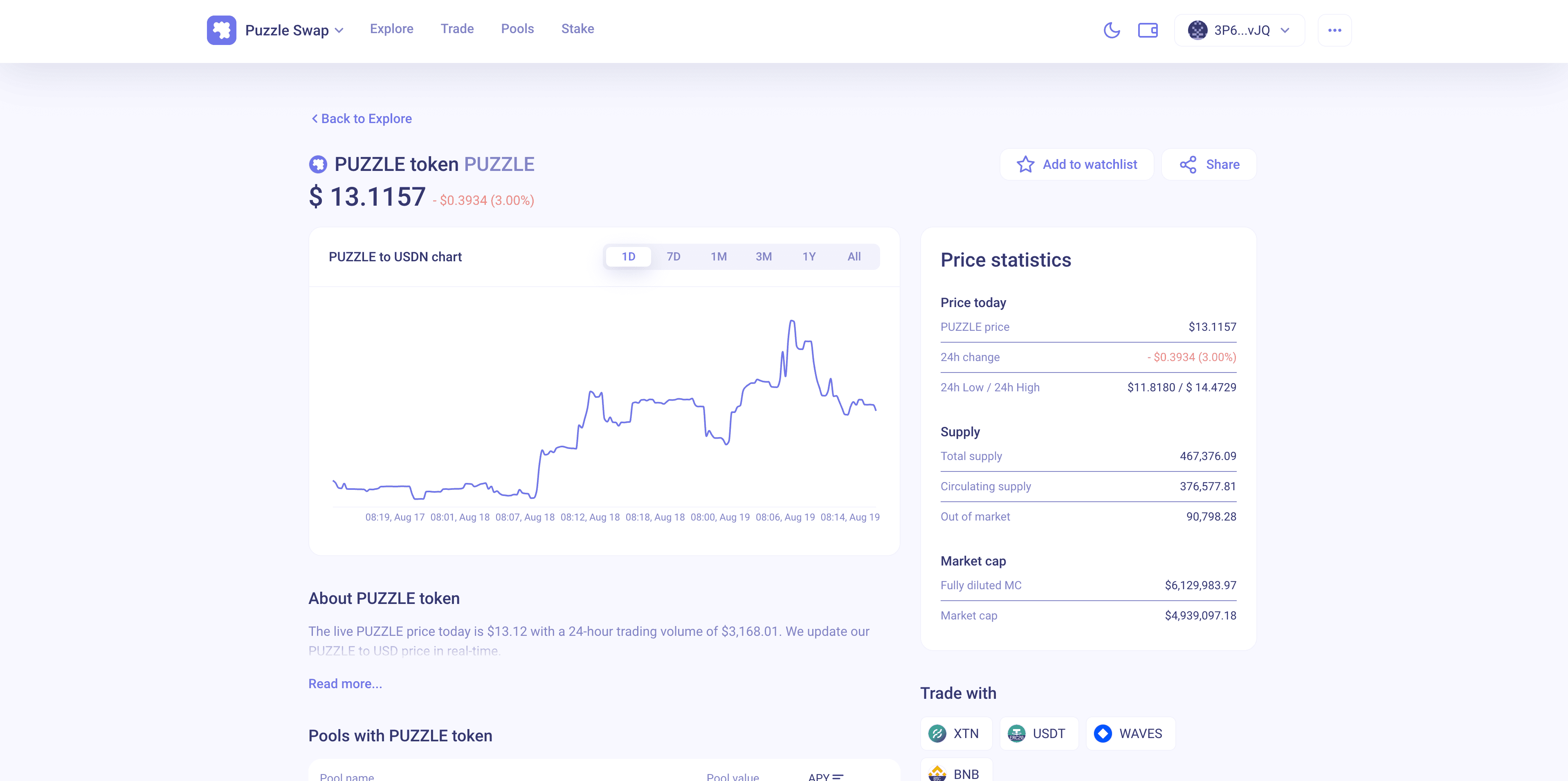This screenshot has height=781, width=1568.
Task: Go back via Back to Explore link
Action: click(x=361, y=119)
